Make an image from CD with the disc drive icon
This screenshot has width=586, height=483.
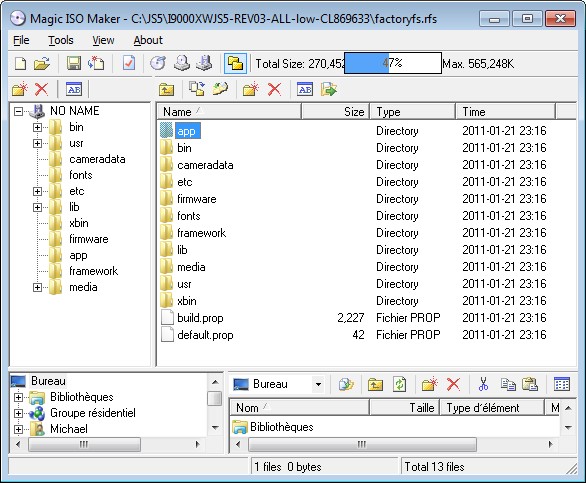(x=182, y=63)
